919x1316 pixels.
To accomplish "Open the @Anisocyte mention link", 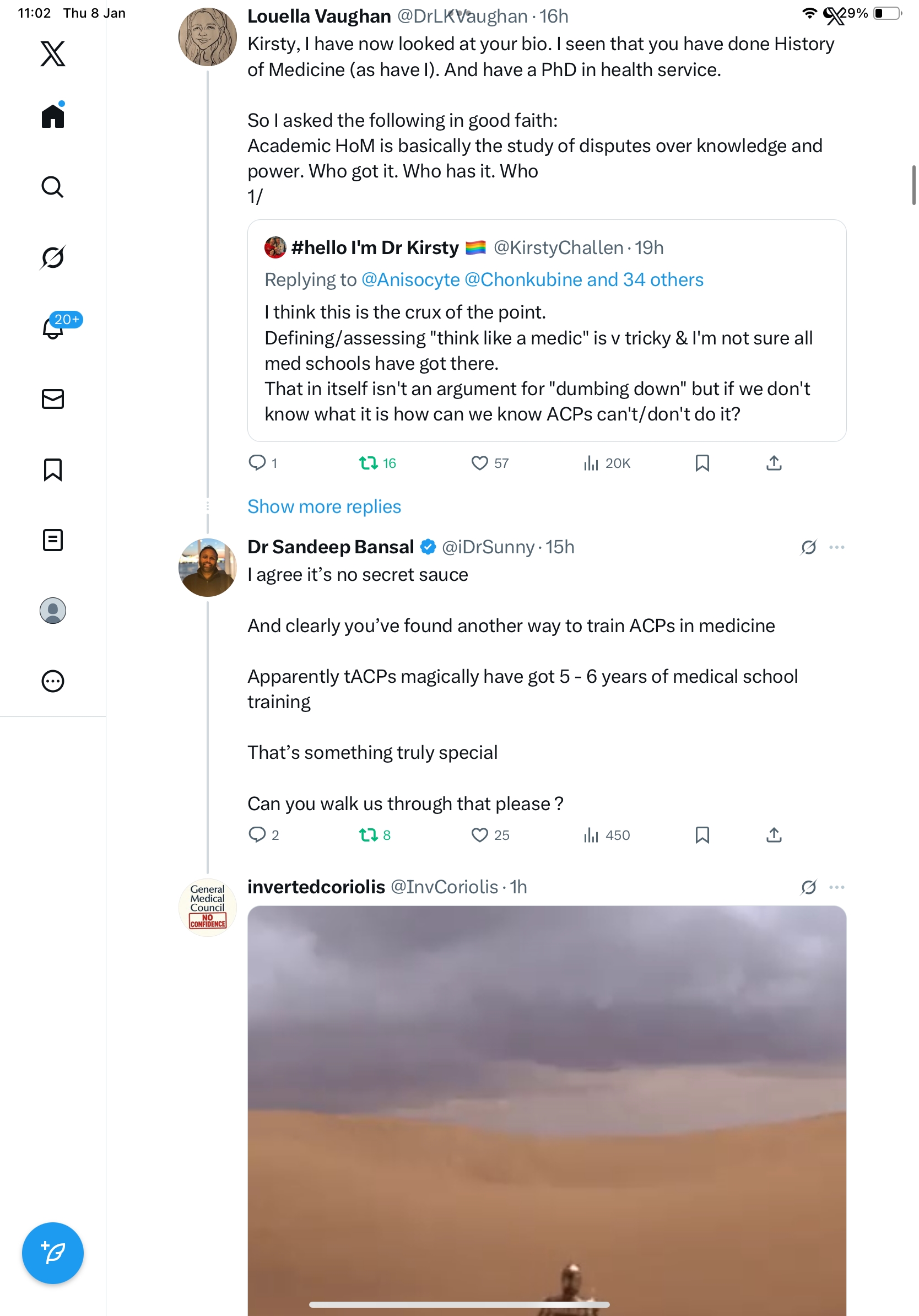I will 410,280.
